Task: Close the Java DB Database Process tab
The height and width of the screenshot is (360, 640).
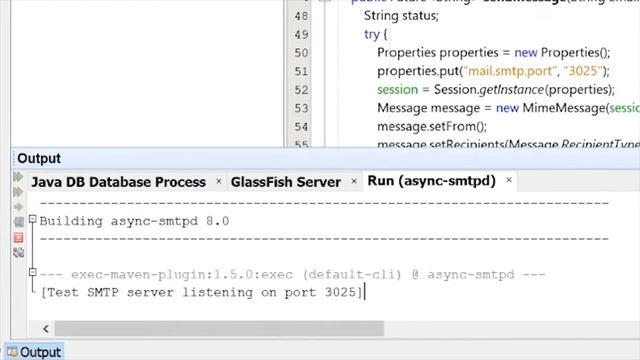Action: coord(219,181)
